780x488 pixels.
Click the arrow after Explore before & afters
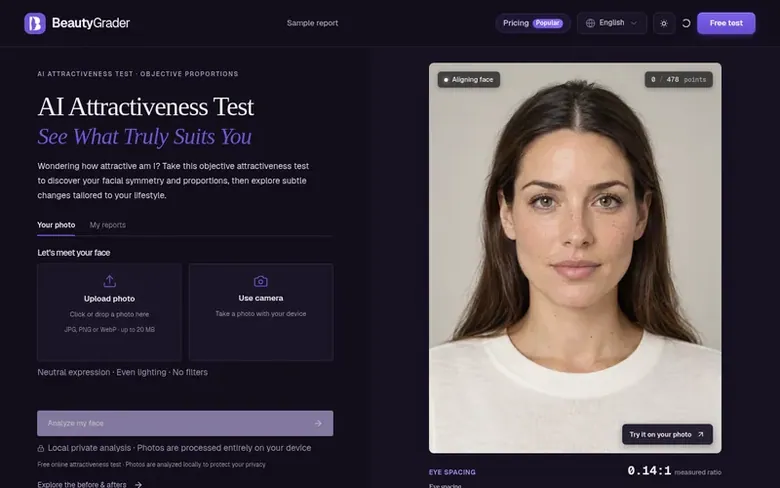[138, 485]
